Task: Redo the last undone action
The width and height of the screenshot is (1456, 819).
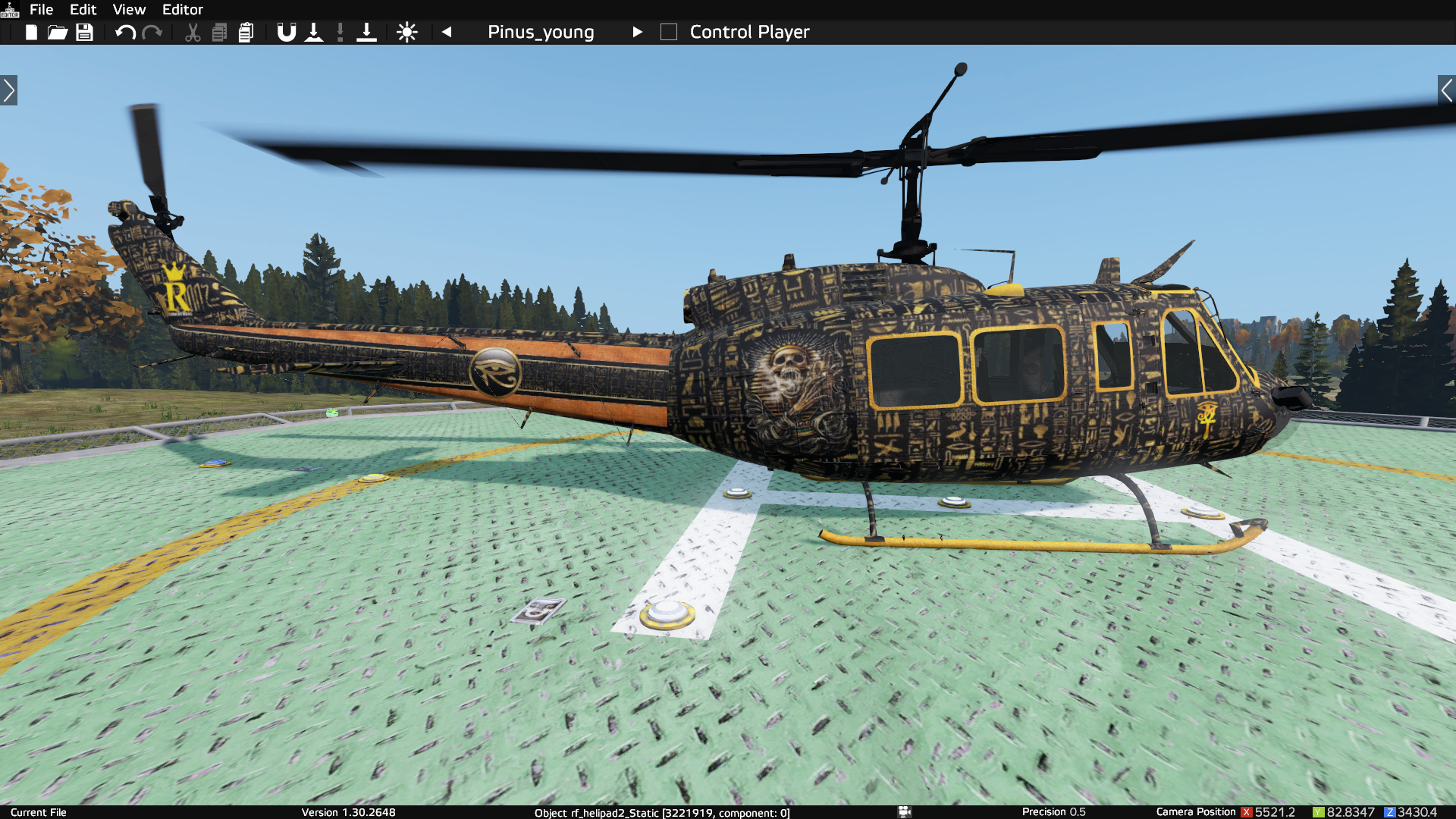Action: [x=153, y=32]
